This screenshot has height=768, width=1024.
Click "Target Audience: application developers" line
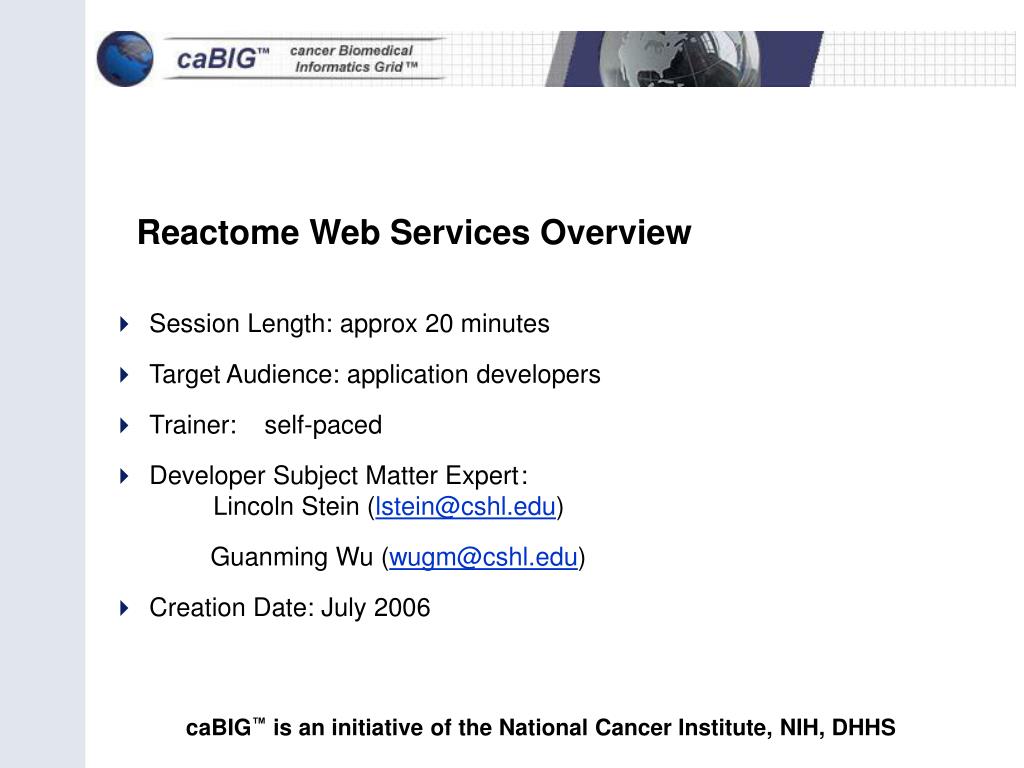click(375, 375)
